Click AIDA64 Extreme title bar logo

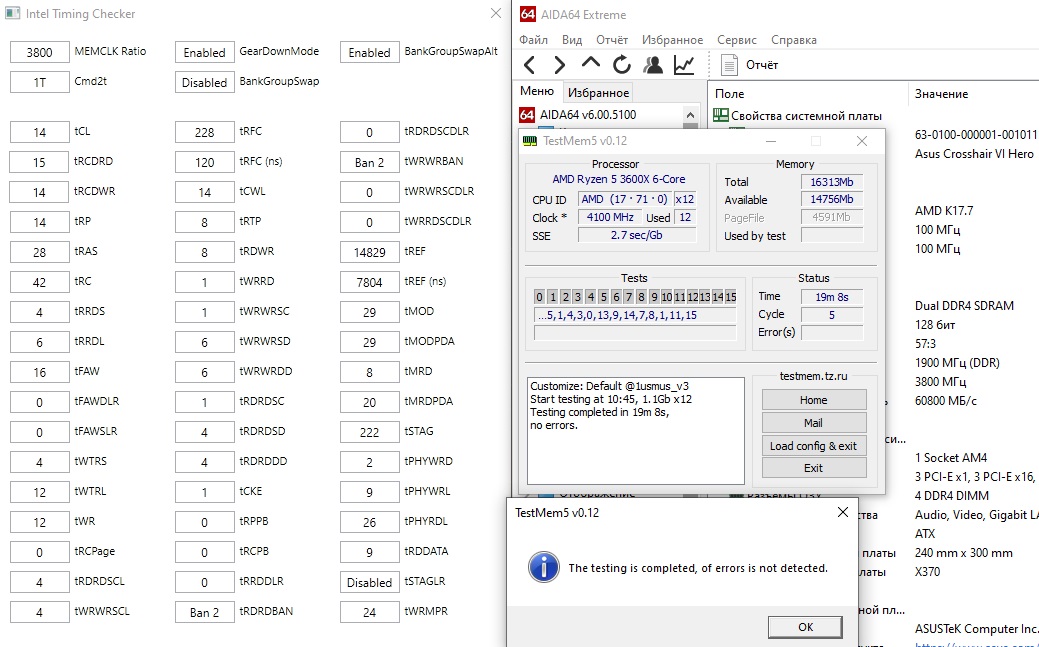coord(527,14)
